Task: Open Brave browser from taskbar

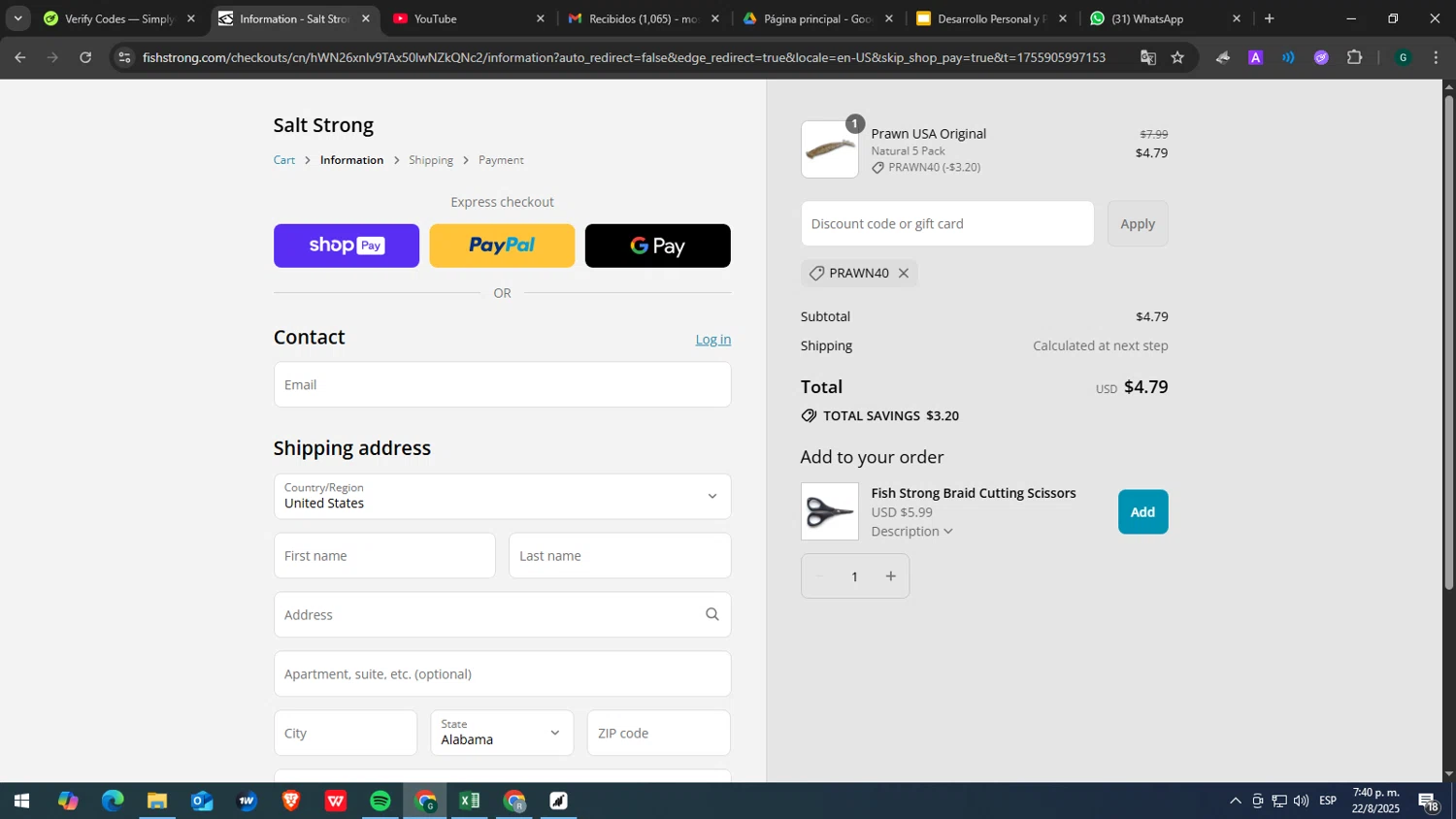Action: click(291, 802)
